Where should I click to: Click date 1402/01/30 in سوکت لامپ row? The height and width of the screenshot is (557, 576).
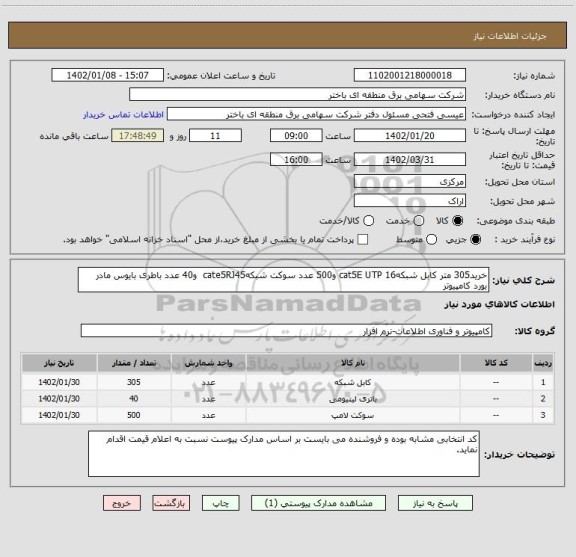coord(59,415)
